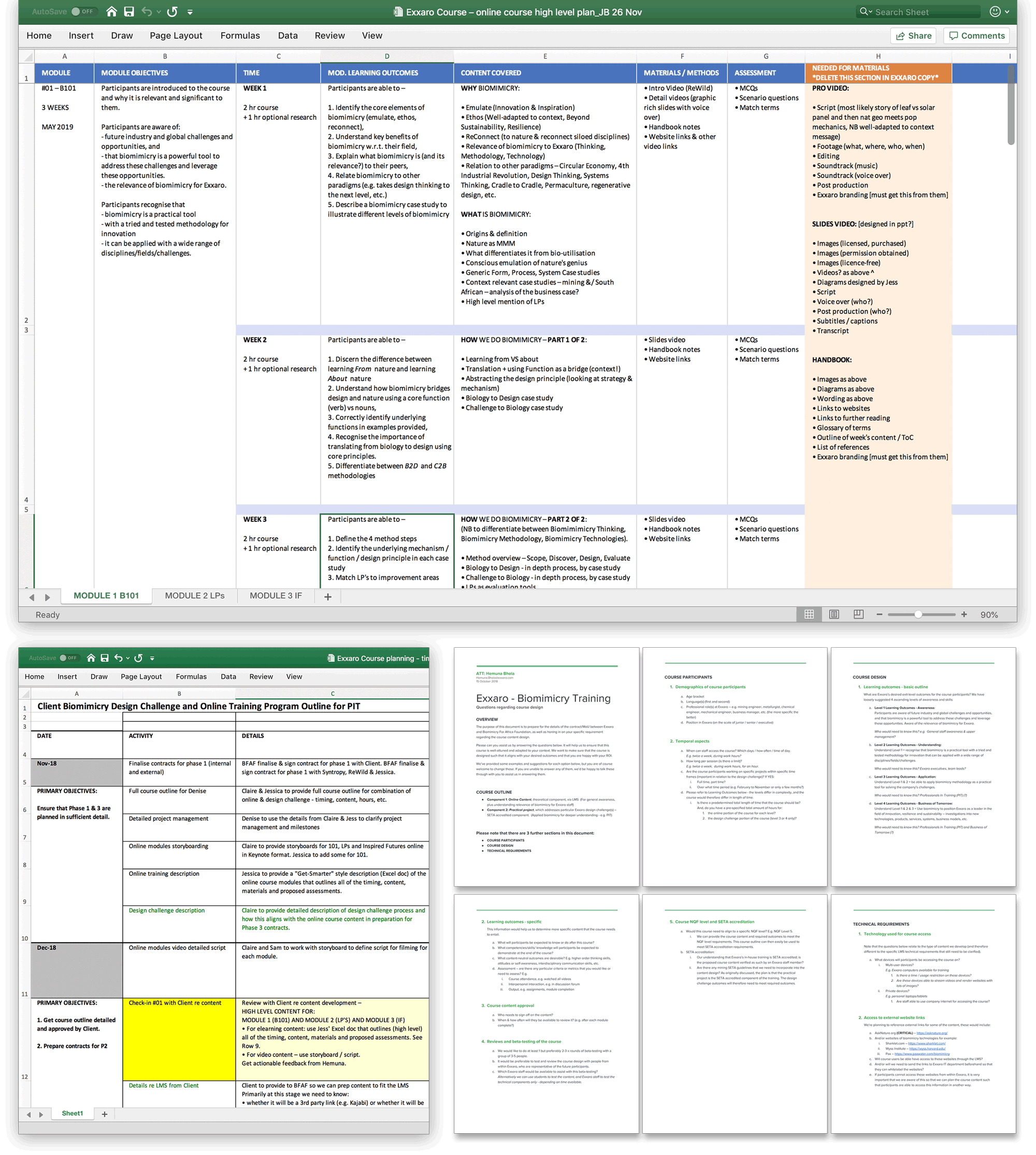The image size is (1036, 1155).
Task: Click the Share button
Action: (914, 35)
